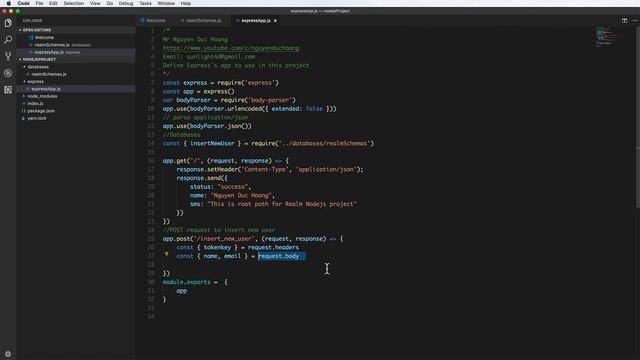Click the EXPLORER panel title
This screenshot has width=640, height=360.
pos(32,20)
